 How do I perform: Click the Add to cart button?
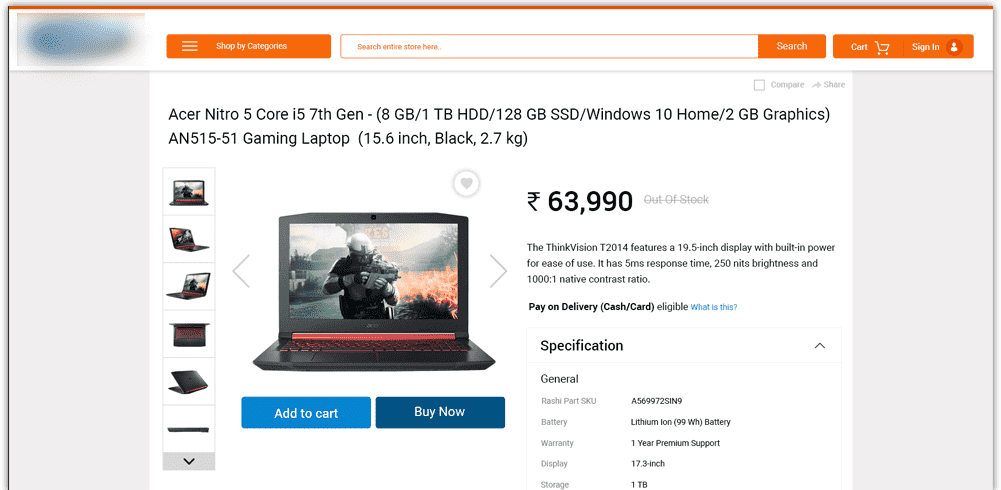306,413
